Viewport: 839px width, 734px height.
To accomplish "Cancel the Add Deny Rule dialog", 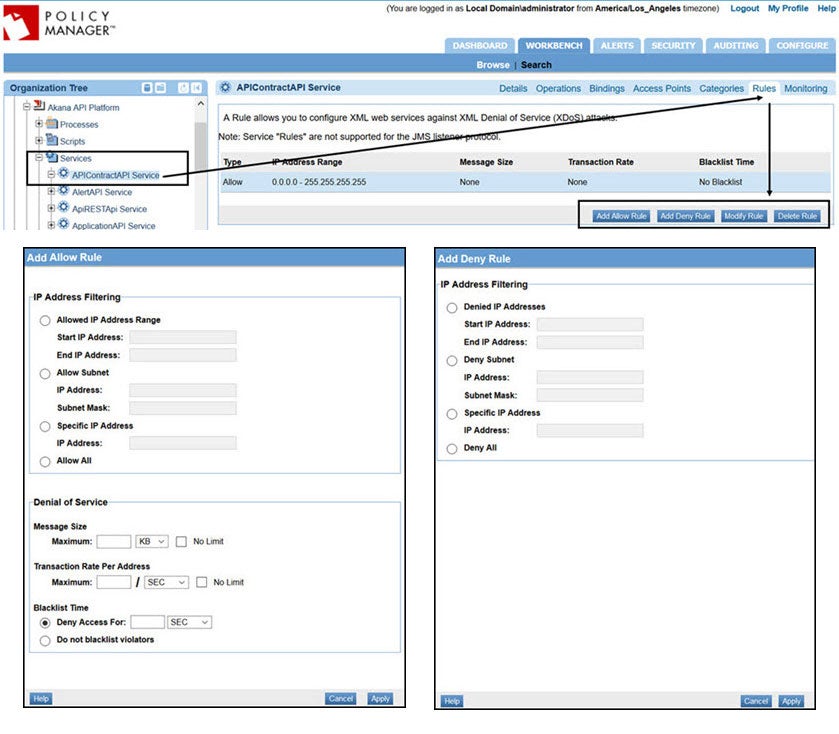I will click(x=756, y=701).
